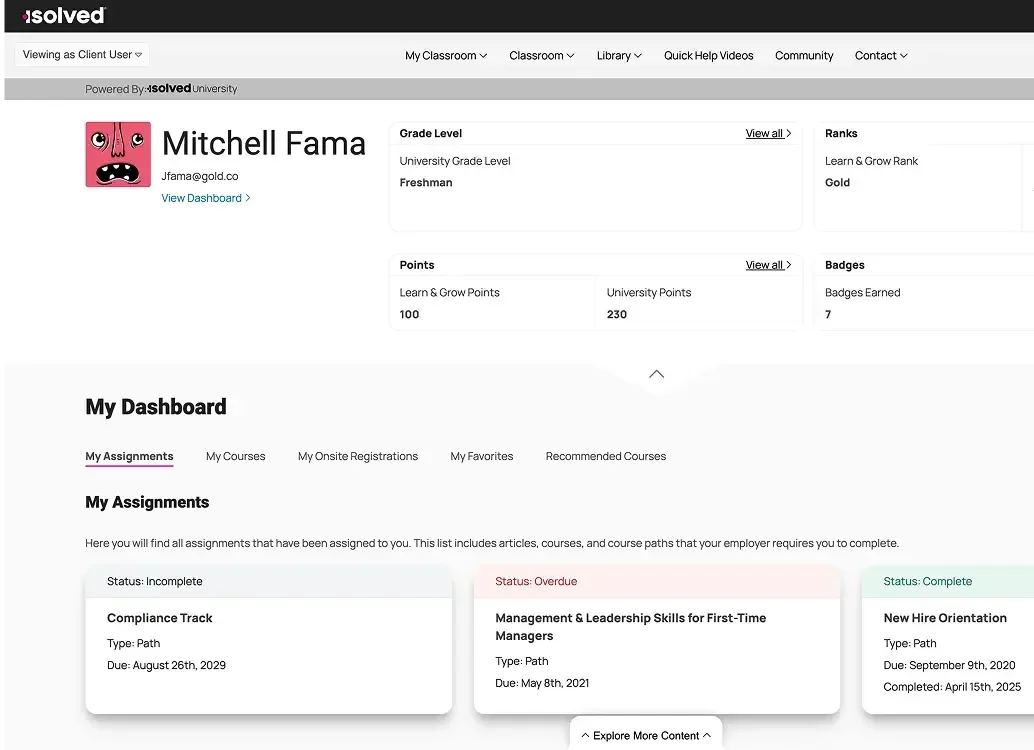Open Mitchell Fama's avatar picture
The height and width of the screenshot is (750, 1034).
click(x=118, y=154)
